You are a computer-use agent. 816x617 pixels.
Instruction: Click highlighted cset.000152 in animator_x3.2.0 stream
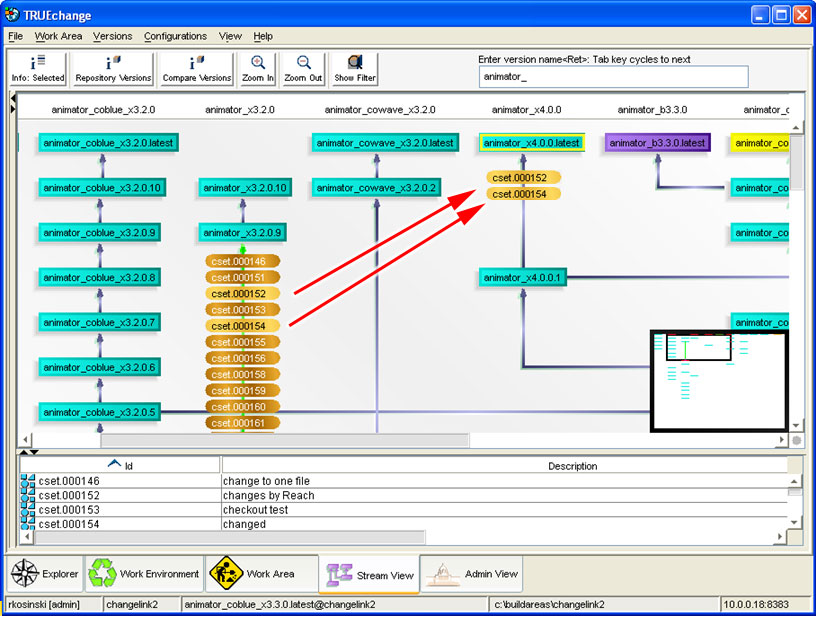click(x=243, y=293)
